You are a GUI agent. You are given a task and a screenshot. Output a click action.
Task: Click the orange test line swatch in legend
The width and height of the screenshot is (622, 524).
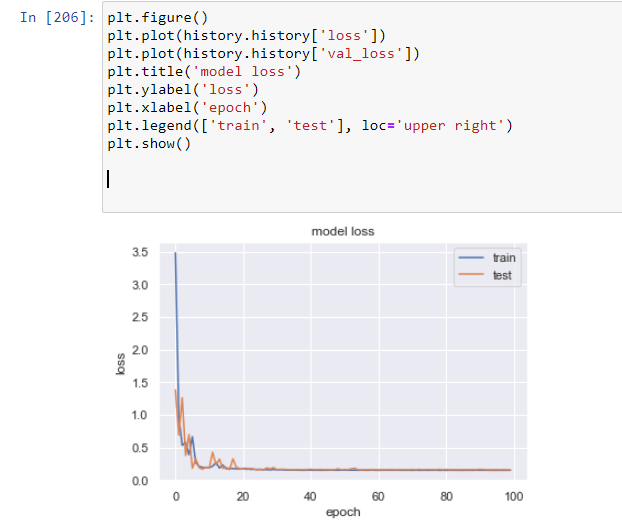pyautogui.click(x=472, y=274)
